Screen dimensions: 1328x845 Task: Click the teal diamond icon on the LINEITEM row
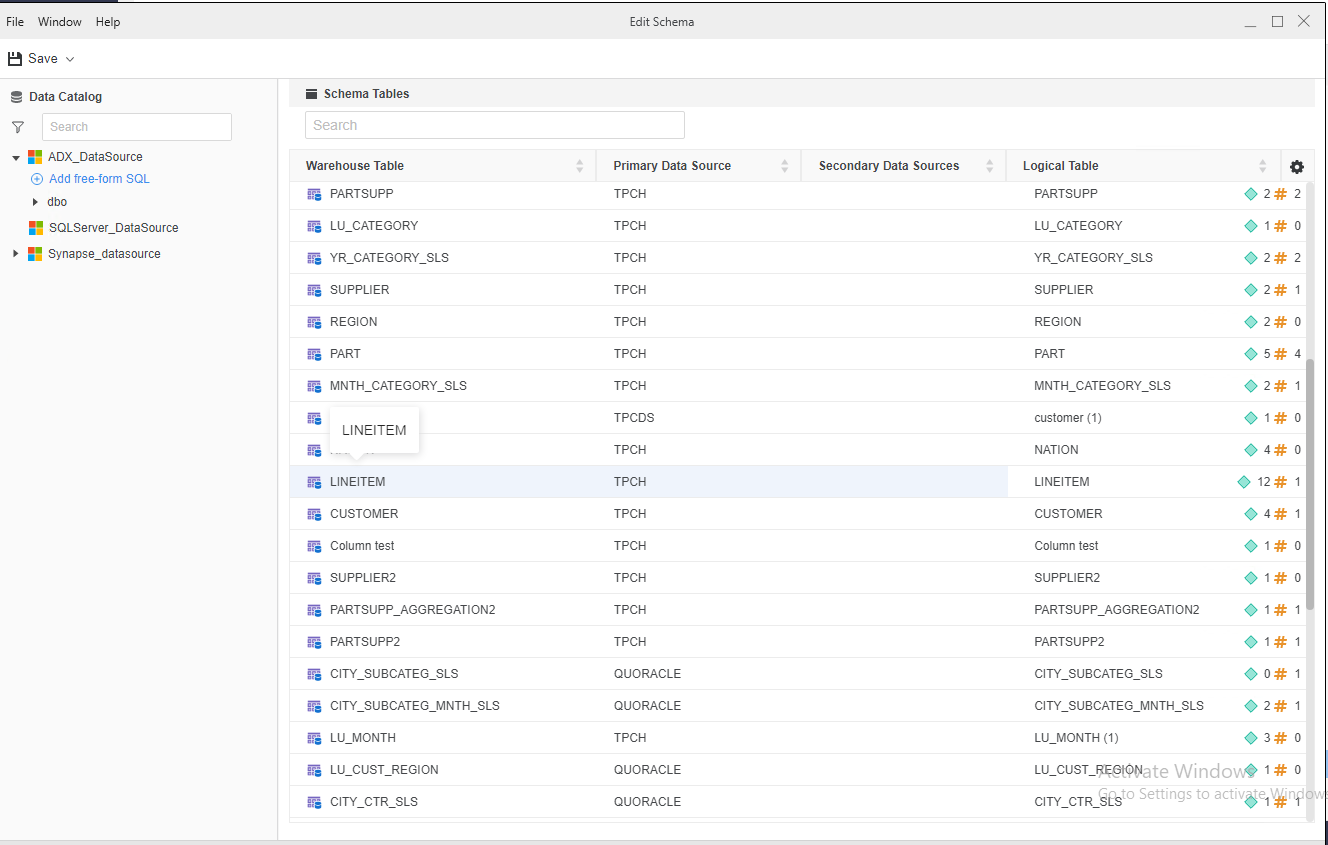point(1246,481)
